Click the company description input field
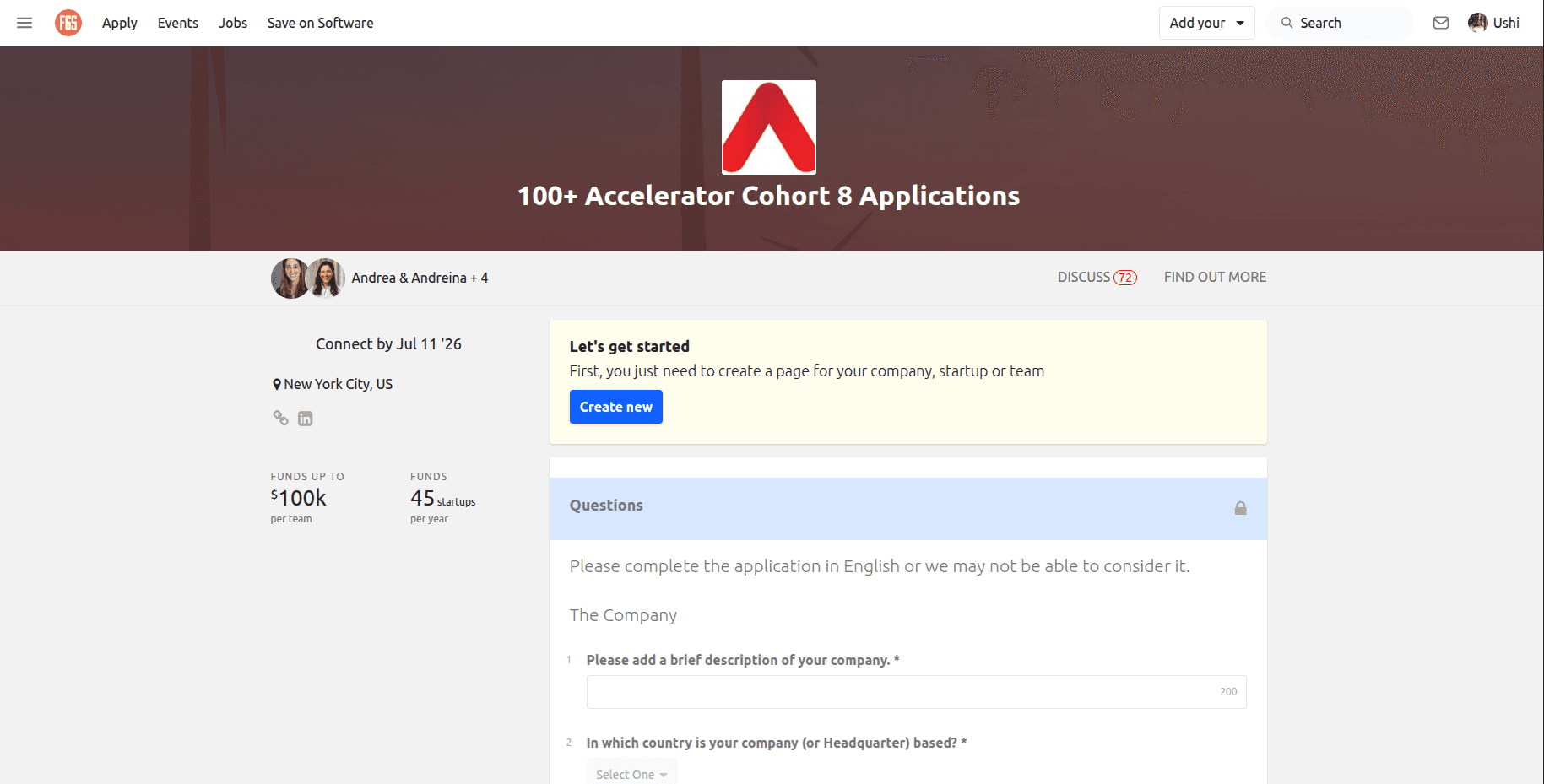Screen dimensions: 1544x784 (x=917, y=692)
